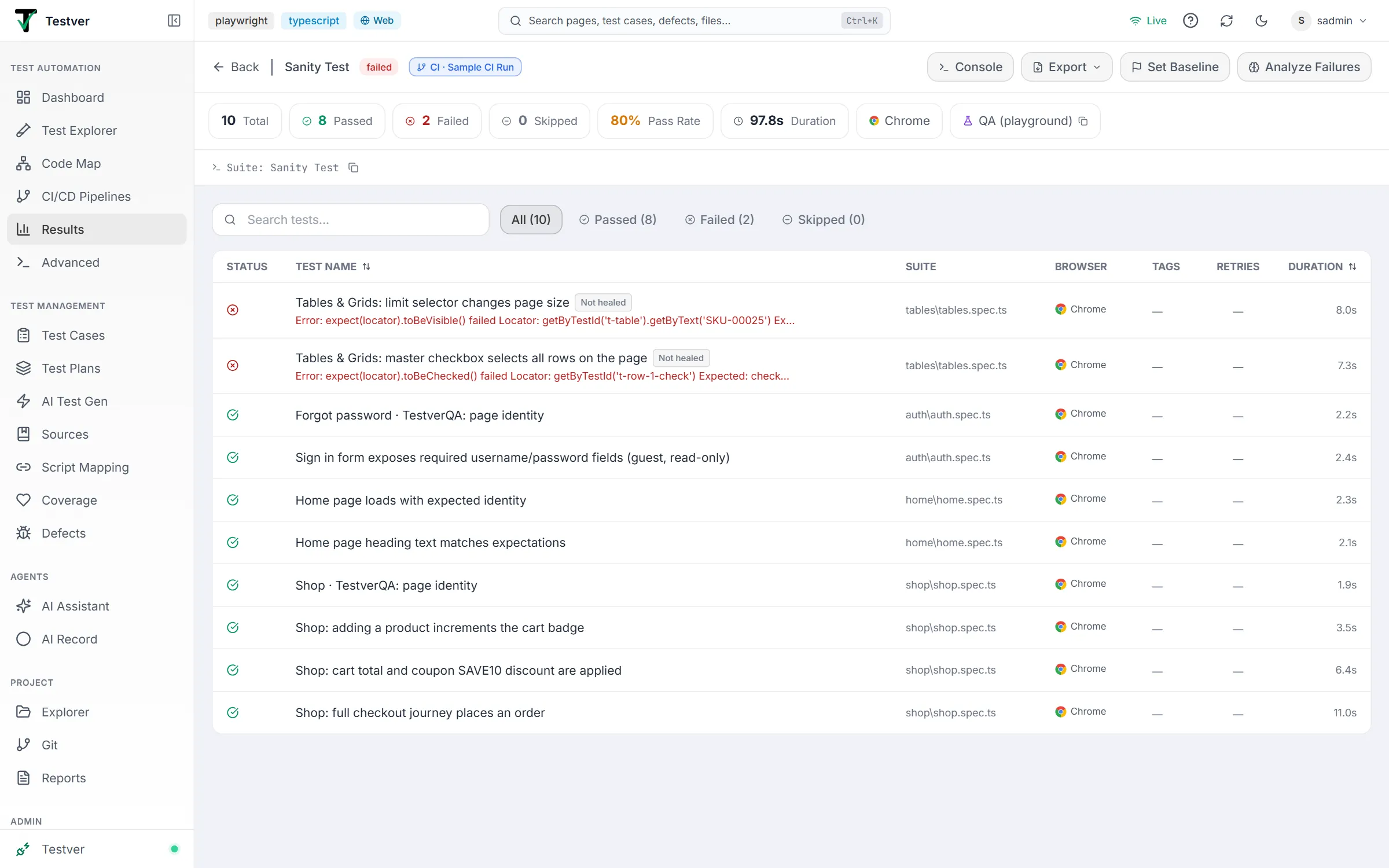Select the Failed (2) filter tab
The width and height of the screenshot is (1389, 868).
(x=719, y=220)
